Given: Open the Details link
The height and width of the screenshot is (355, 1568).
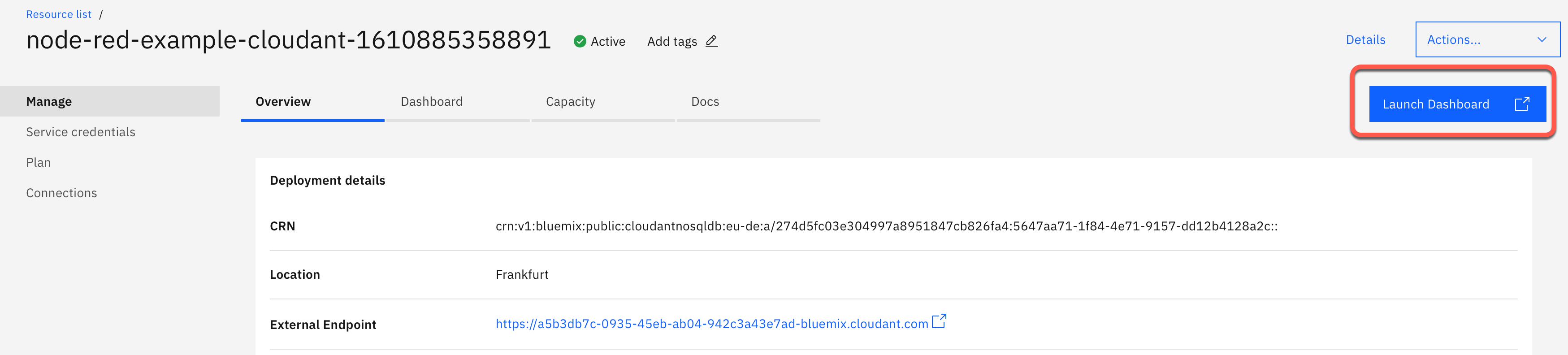Looking at the screenshot, I should (1365, 39).
